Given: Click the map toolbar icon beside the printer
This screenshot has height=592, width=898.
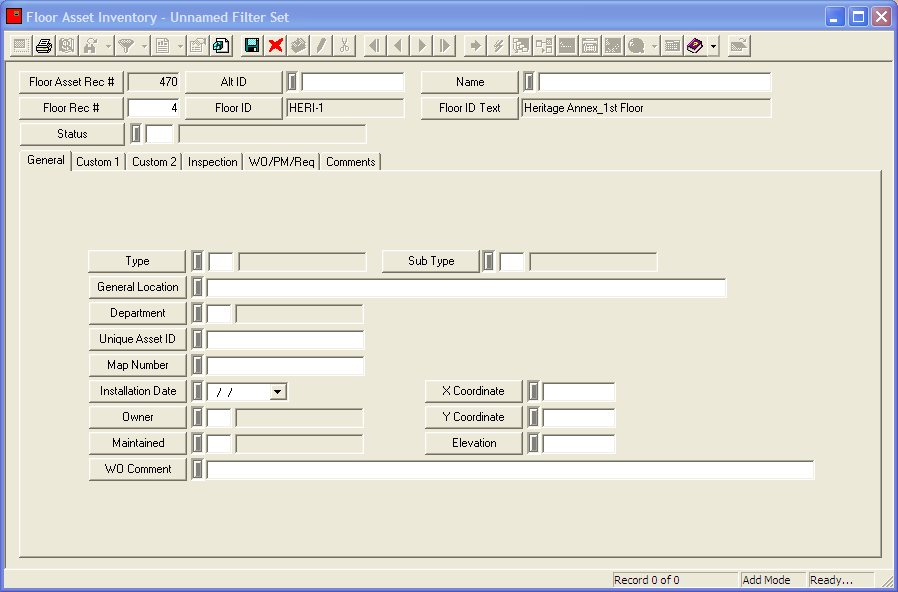Looking at the screenshot, I should 67,46.
